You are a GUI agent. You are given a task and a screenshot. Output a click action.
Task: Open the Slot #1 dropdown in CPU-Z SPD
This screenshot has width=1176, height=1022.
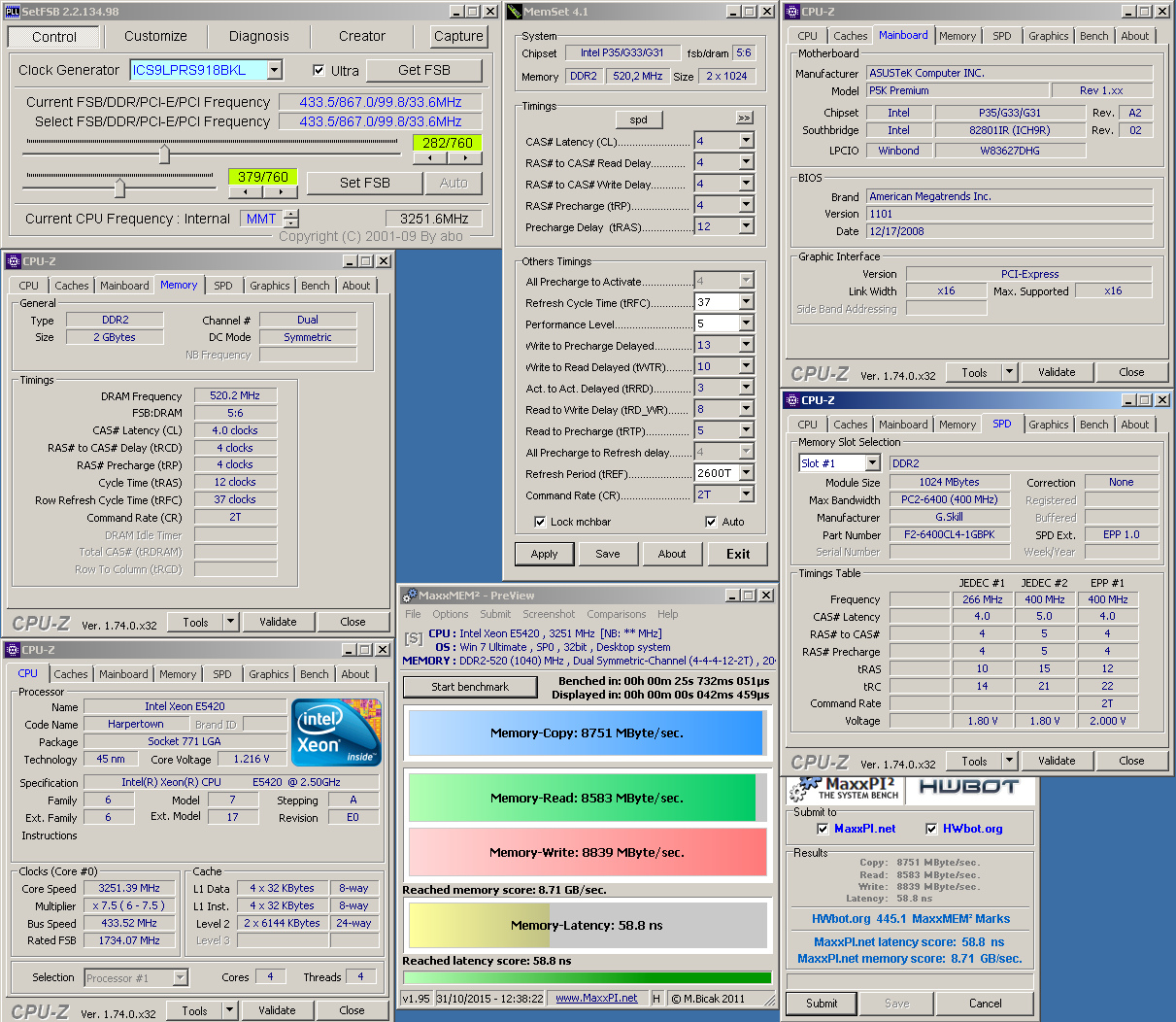pos(872,463)
